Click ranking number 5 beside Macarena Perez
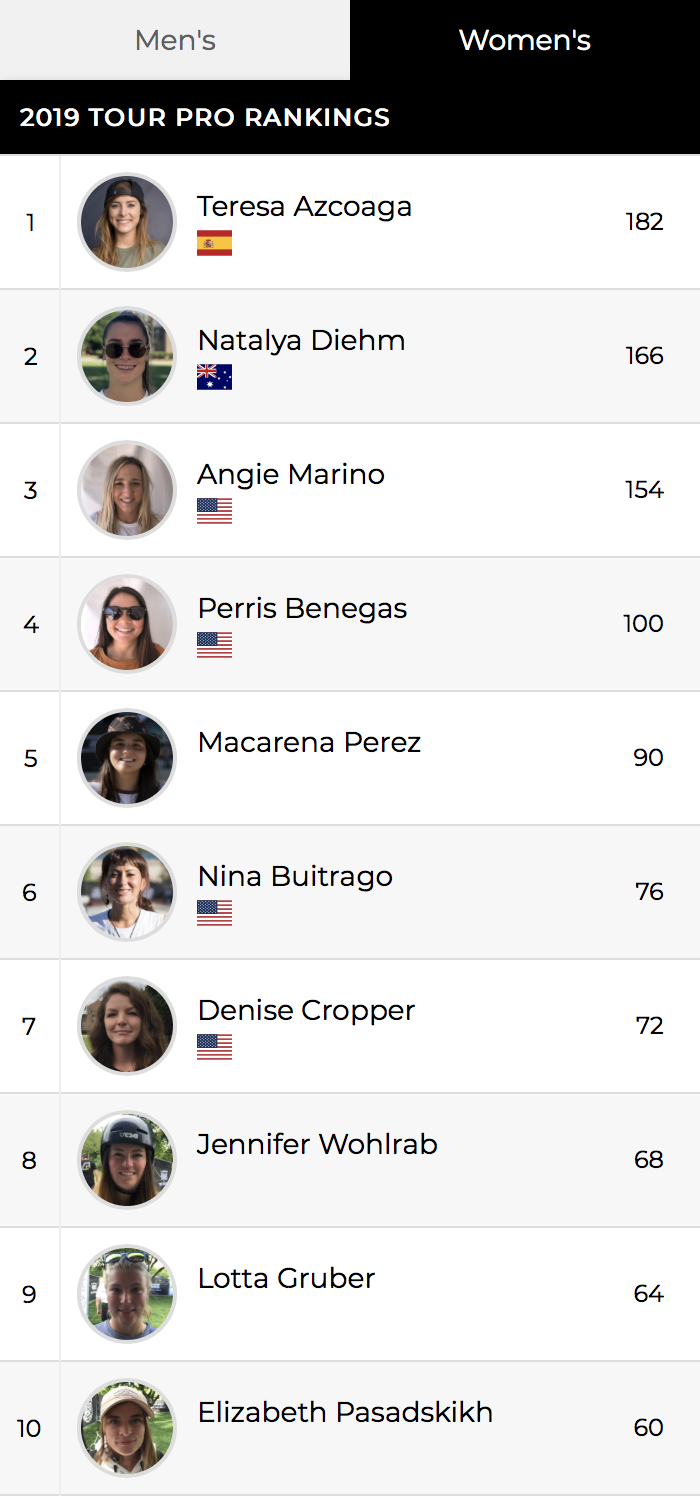The image size is (700, 1496). point(31,757)
